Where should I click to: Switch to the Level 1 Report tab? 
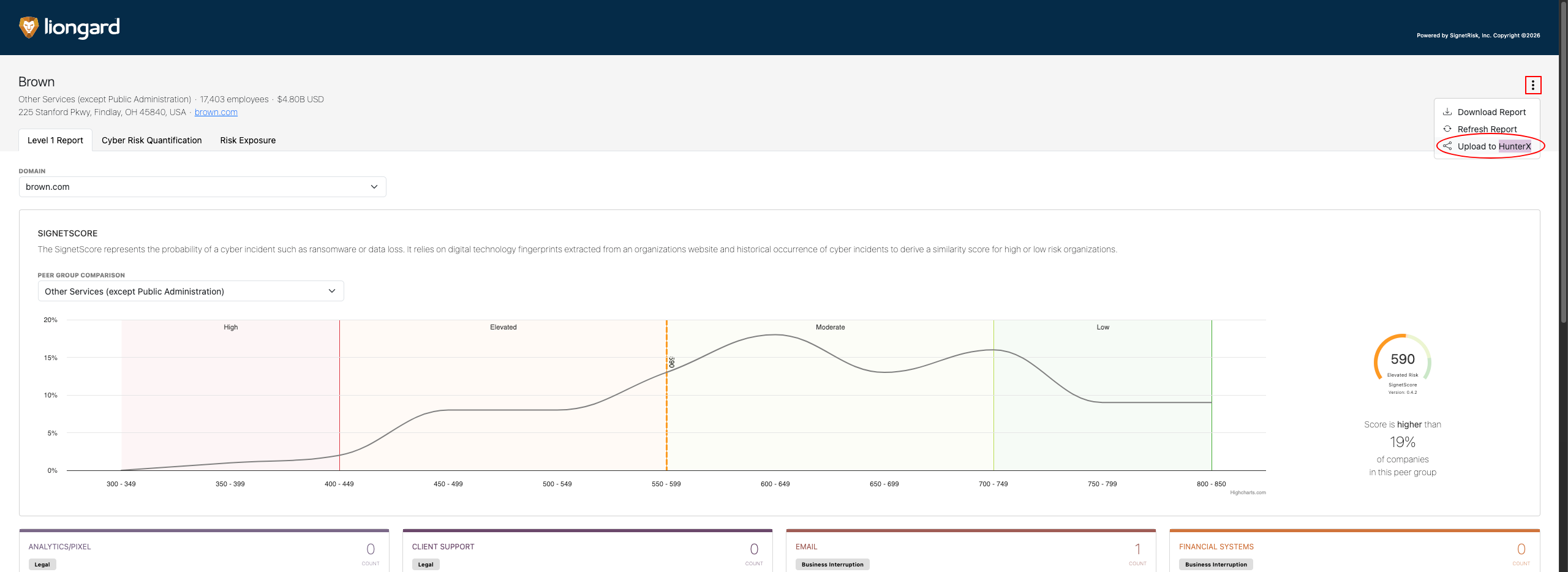(x=55, y=140)
